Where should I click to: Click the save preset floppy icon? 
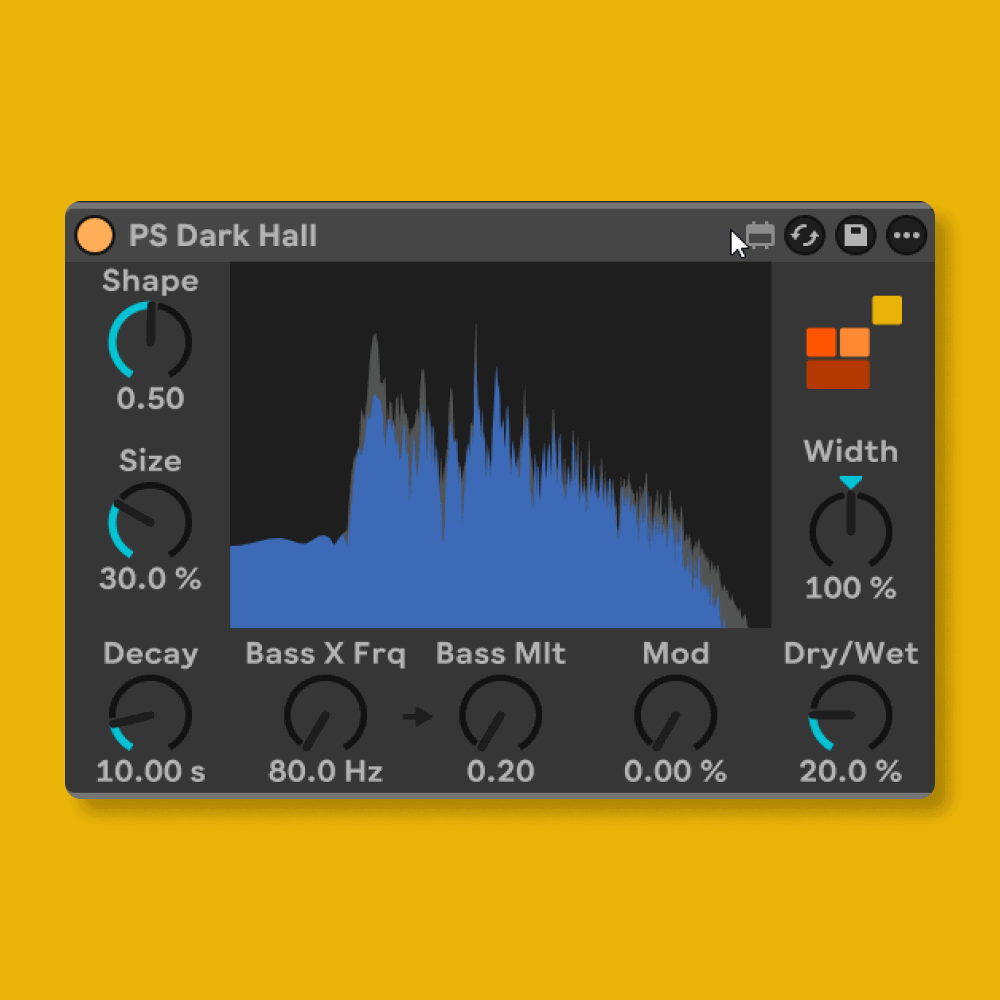856,236
